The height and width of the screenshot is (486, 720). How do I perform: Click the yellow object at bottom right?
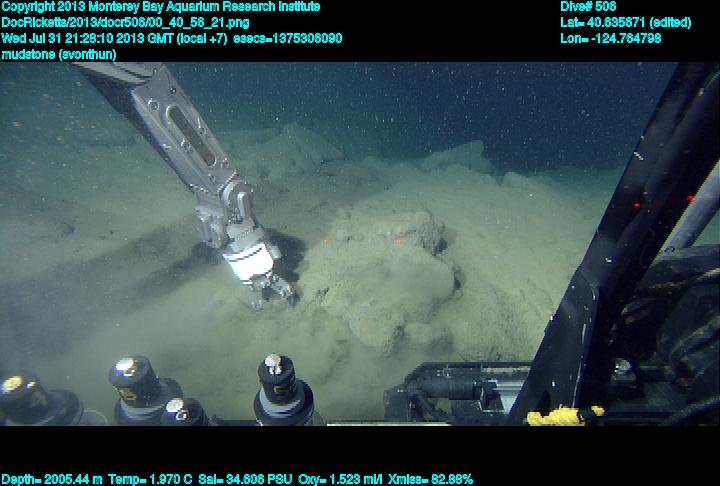pyautogui.click(x=564, y=414)
